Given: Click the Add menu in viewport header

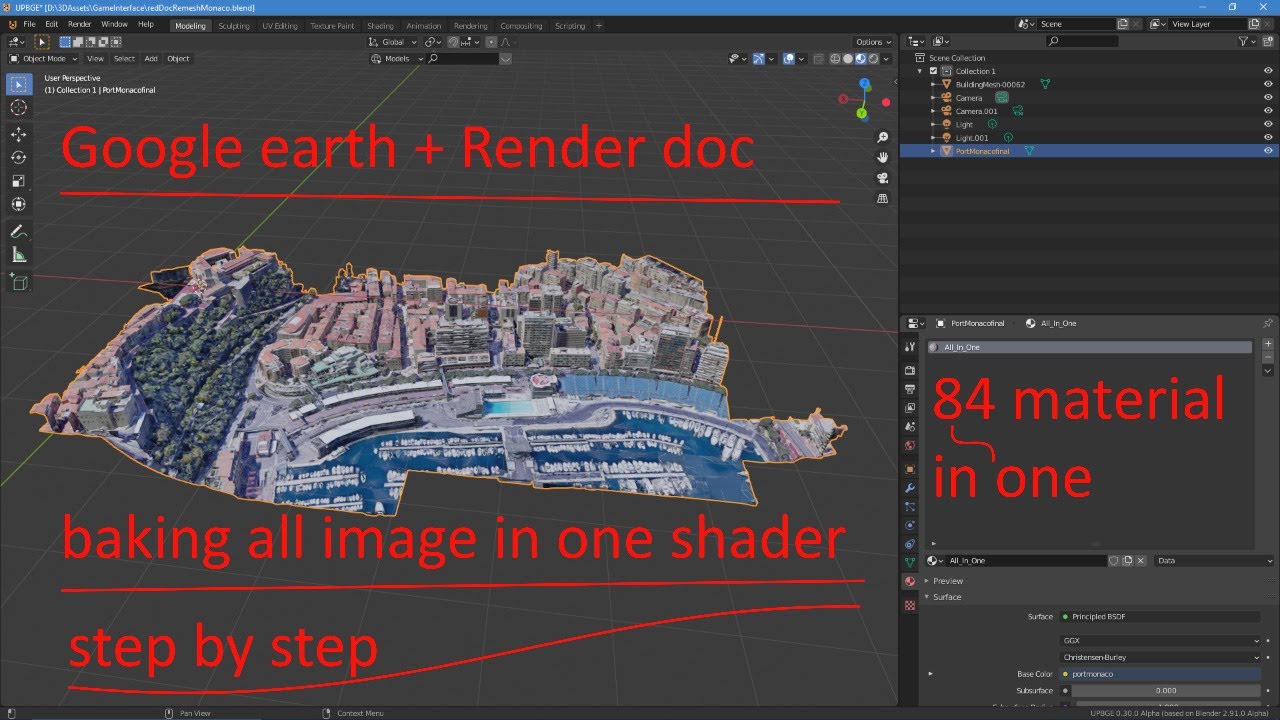Looking at the screenshot, I should pyautogui.click(x=151, y=59).
